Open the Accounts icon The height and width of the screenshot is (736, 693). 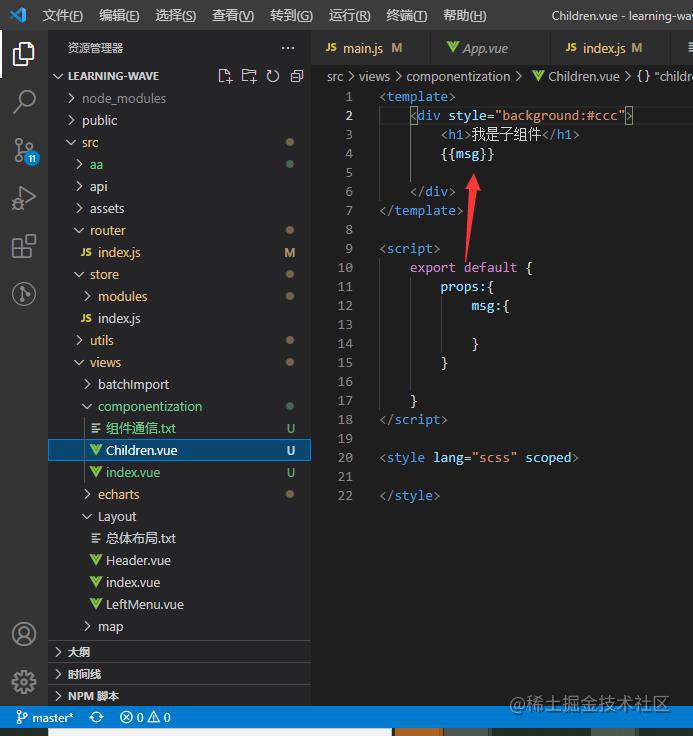(x=24, y=634)
